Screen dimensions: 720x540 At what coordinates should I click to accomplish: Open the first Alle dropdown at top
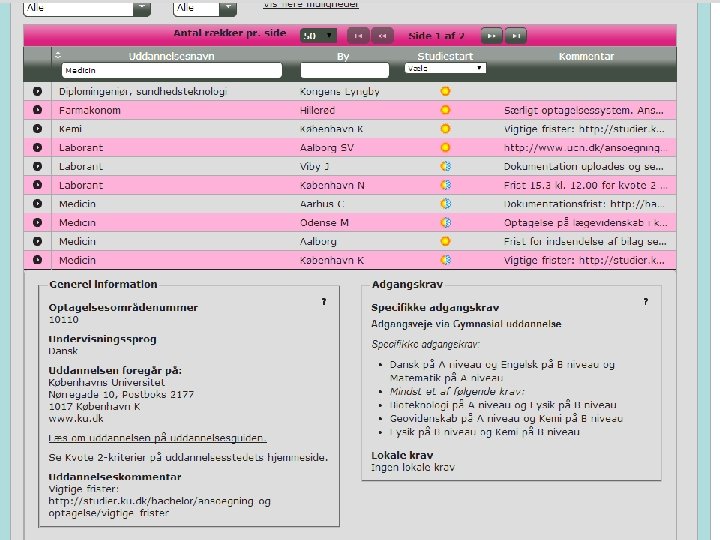[87, 8]
